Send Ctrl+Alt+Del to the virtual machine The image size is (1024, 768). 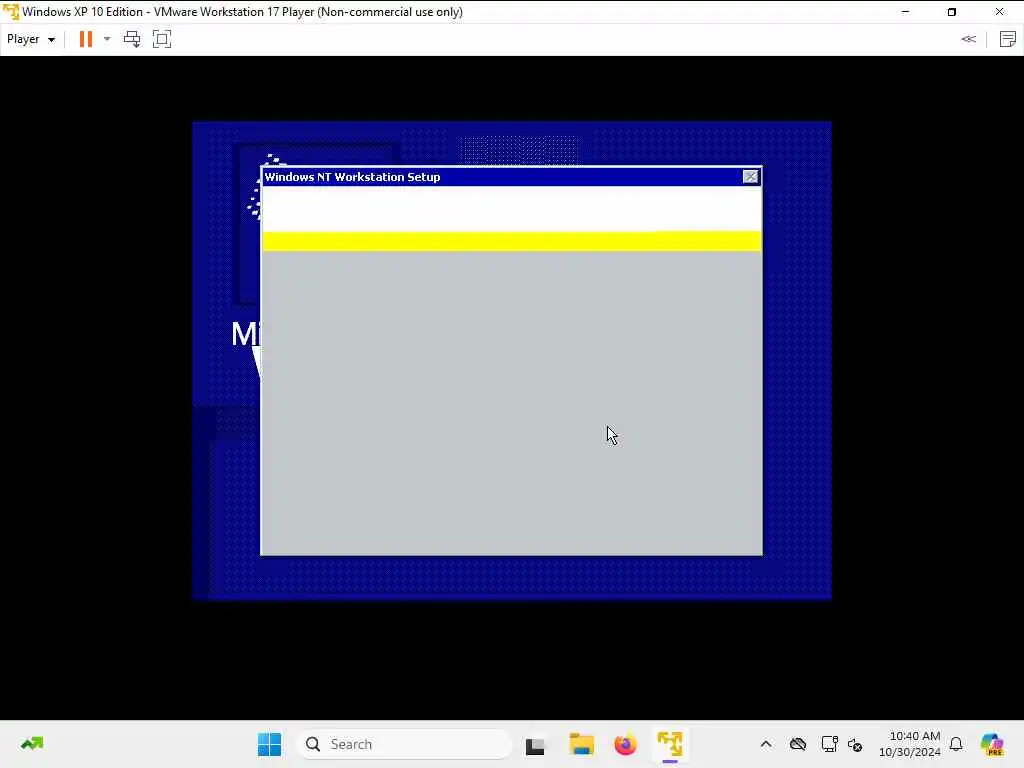coord(132,39)
